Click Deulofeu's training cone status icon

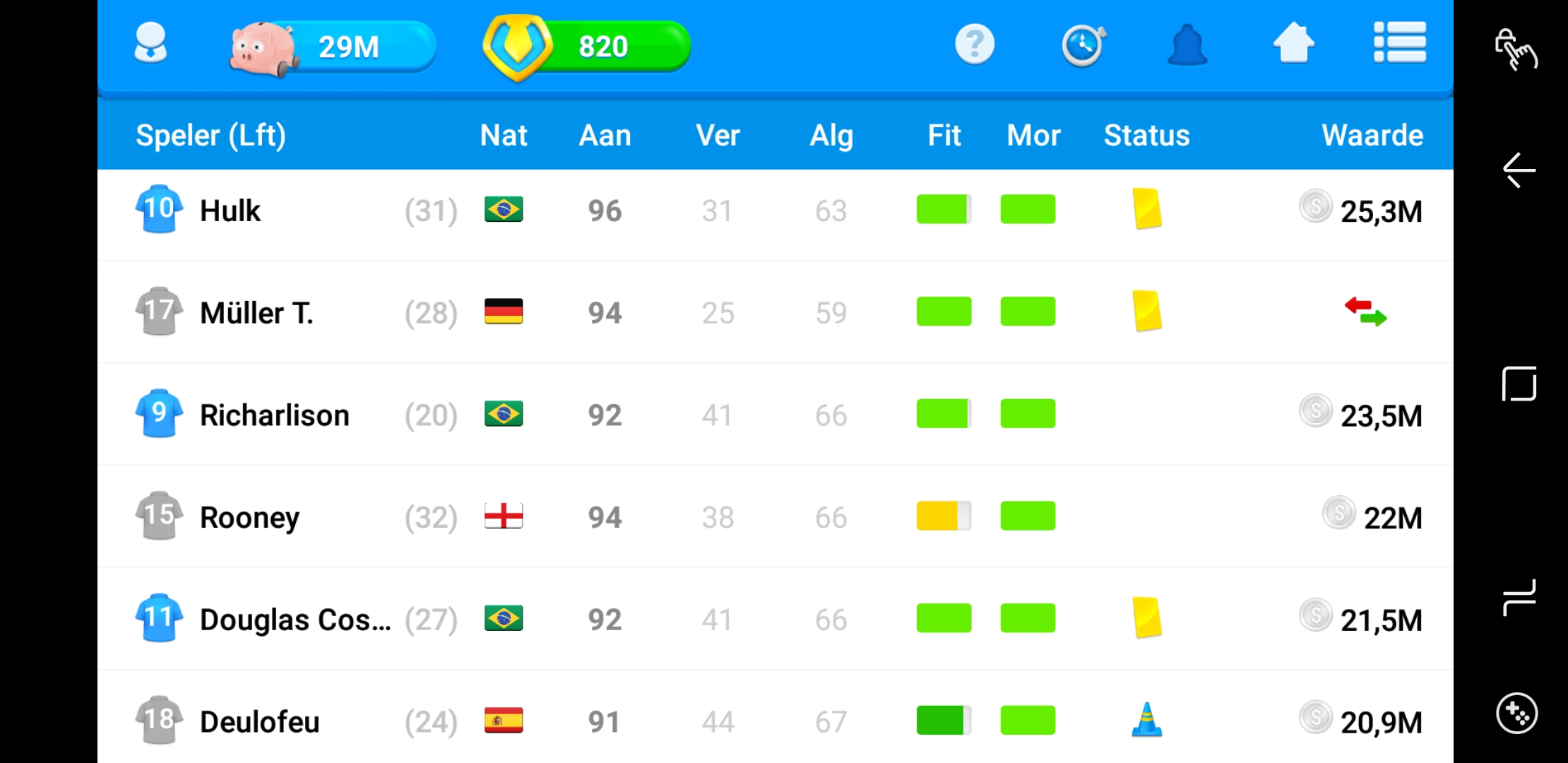[x=1147, y=720]
